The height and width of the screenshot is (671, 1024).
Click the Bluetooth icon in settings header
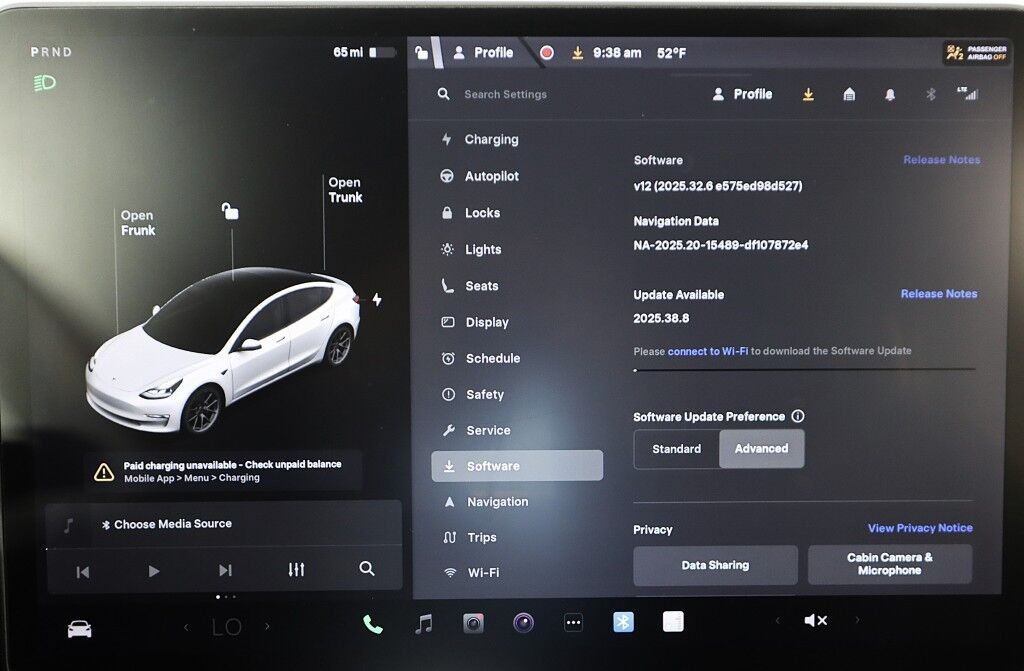pyautogui.click(x=930, y=93)
